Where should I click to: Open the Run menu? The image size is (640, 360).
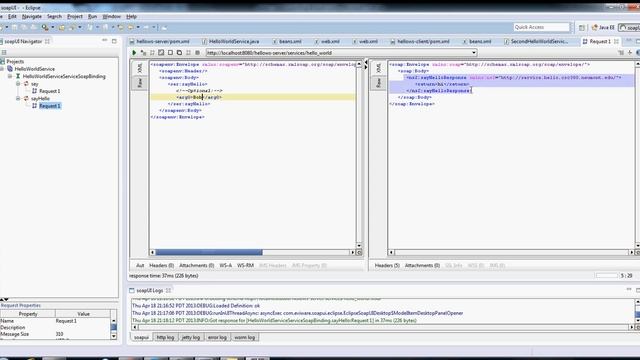click(93, 17)
